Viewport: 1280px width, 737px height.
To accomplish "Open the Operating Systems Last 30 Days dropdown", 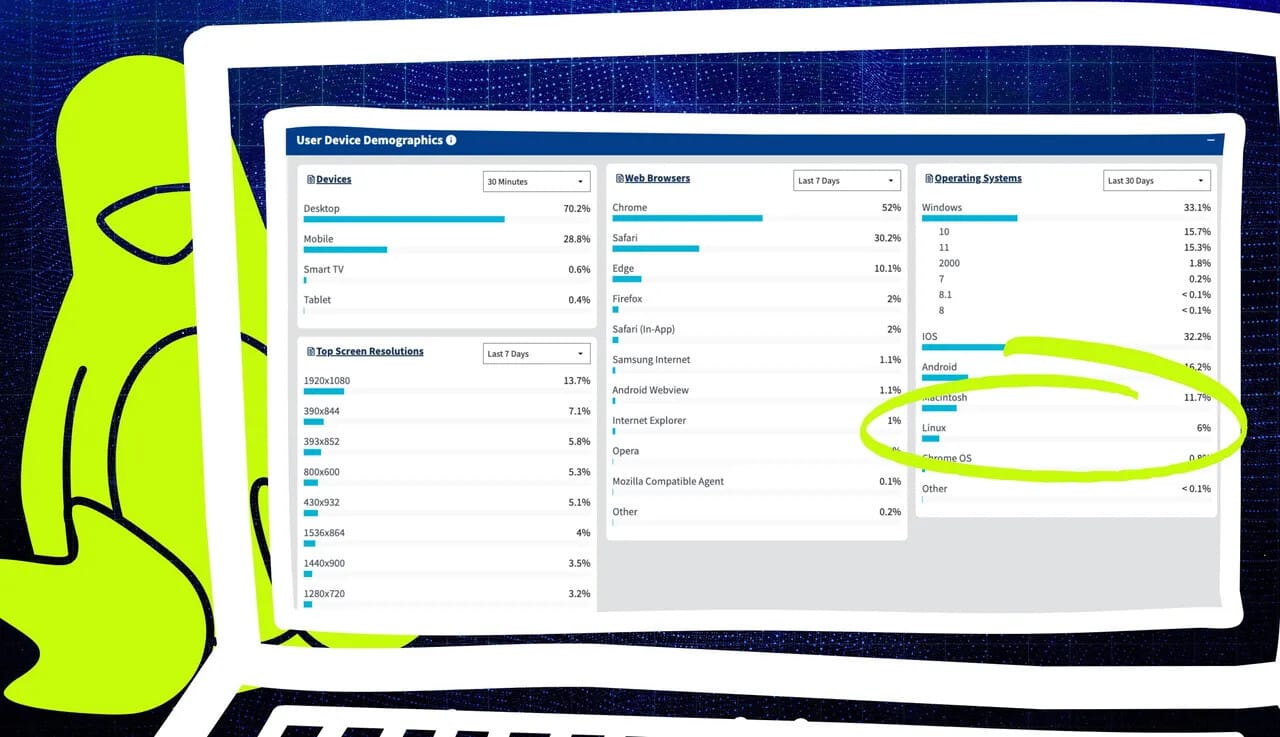I will click(1157, 181).
